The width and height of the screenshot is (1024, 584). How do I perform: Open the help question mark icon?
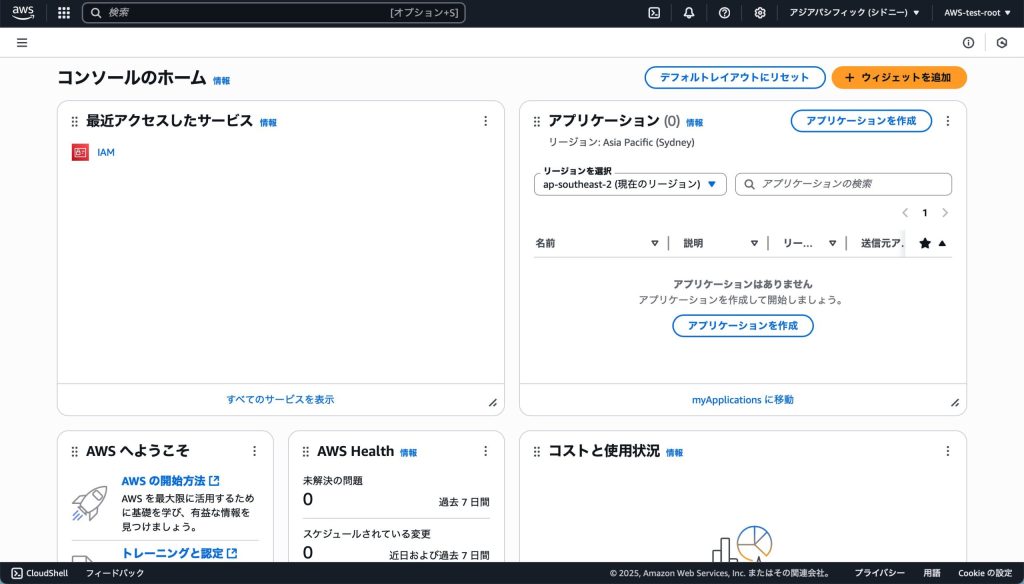(x=724, y=12)
